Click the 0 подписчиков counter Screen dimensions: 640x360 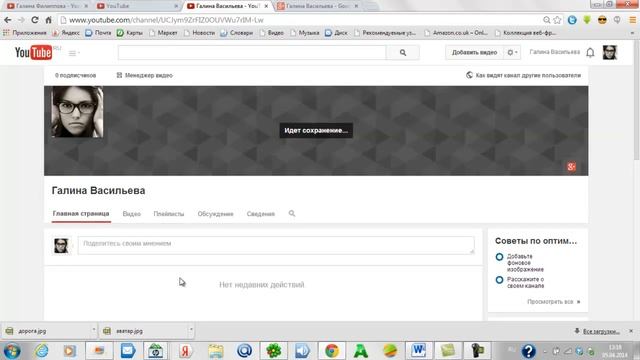pos(76,76)
